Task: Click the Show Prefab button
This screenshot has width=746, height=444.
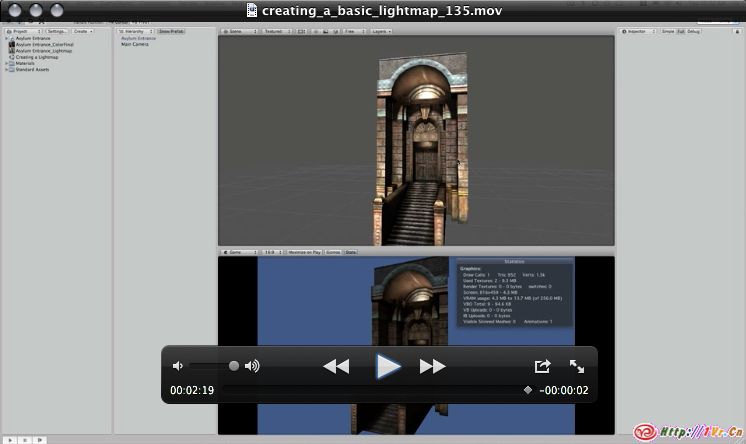Action: (x=171, y=31)
